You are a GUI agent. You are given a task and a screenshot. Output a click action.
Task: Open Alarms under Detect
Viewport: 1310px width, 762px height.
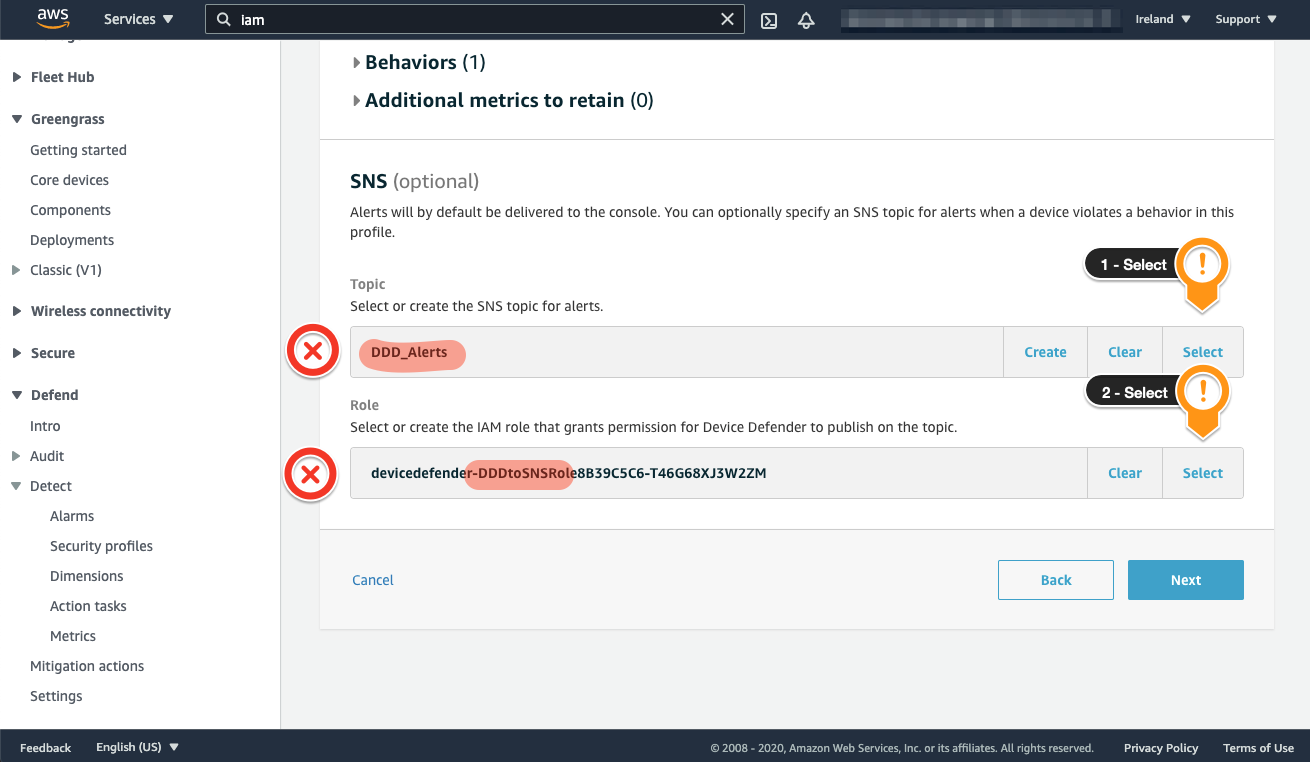(x=72, y=516)
